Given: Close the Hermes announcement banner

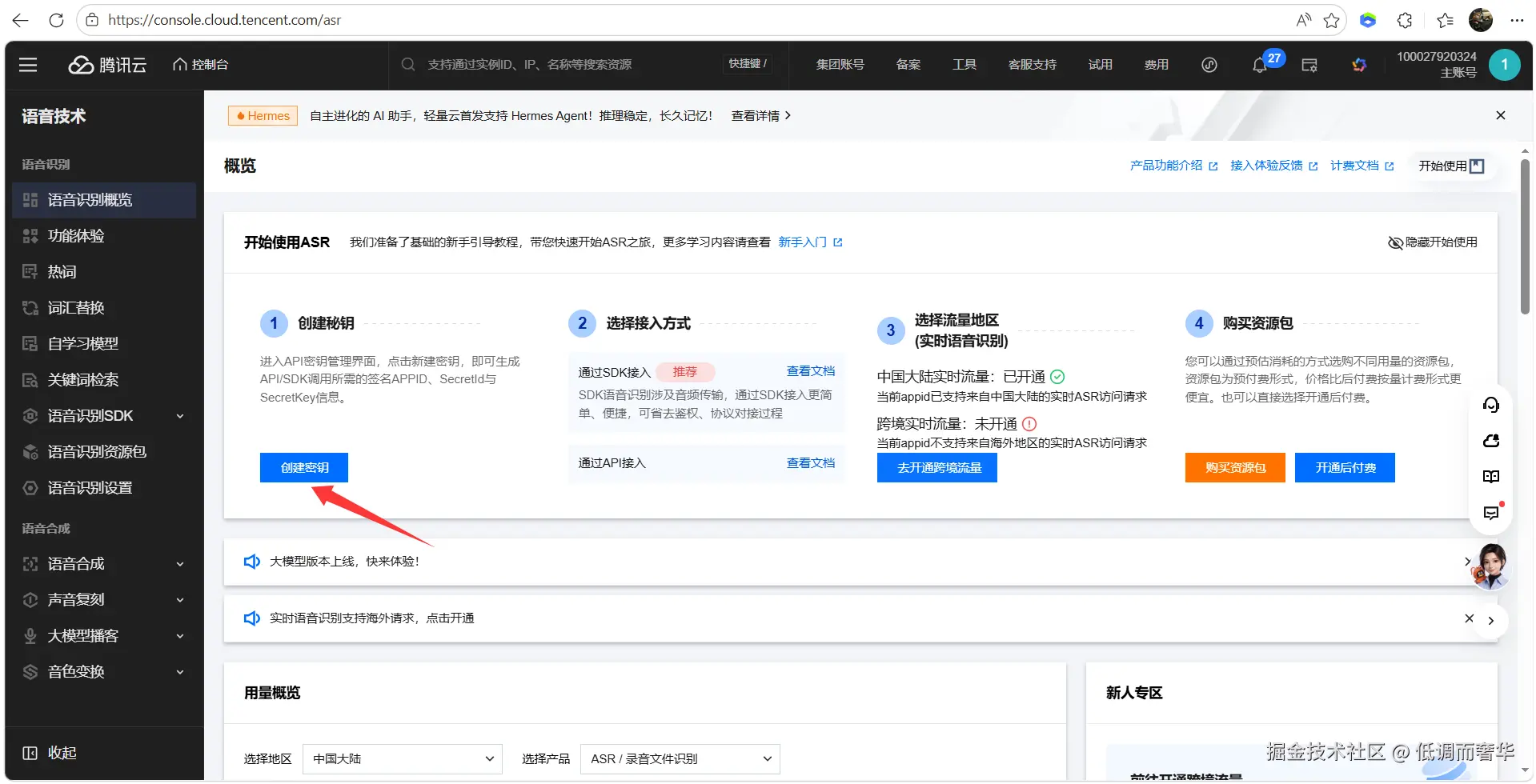Looking at the screenshot, I should 1501,116.
